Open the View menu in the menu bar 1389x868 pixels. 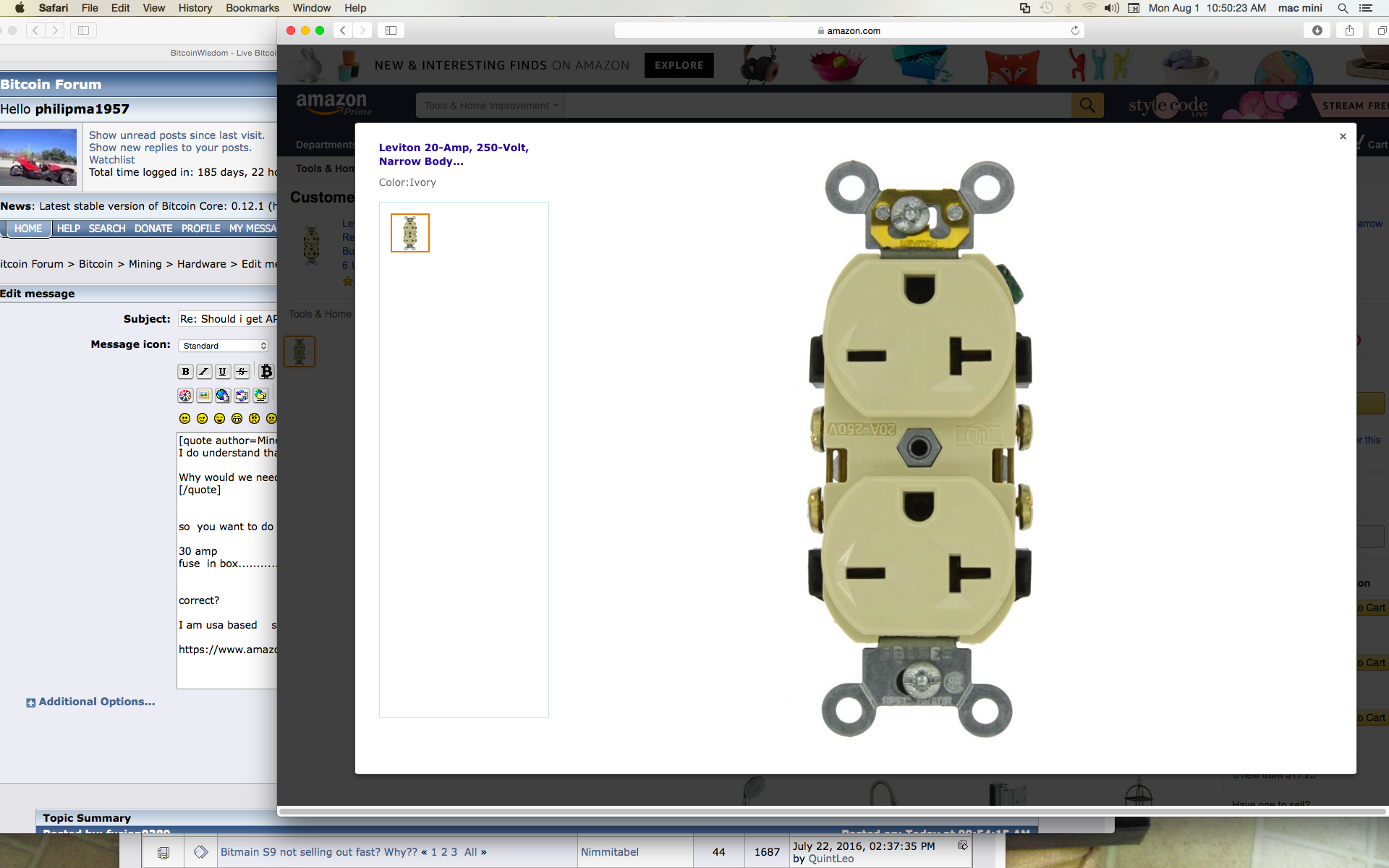153,8
